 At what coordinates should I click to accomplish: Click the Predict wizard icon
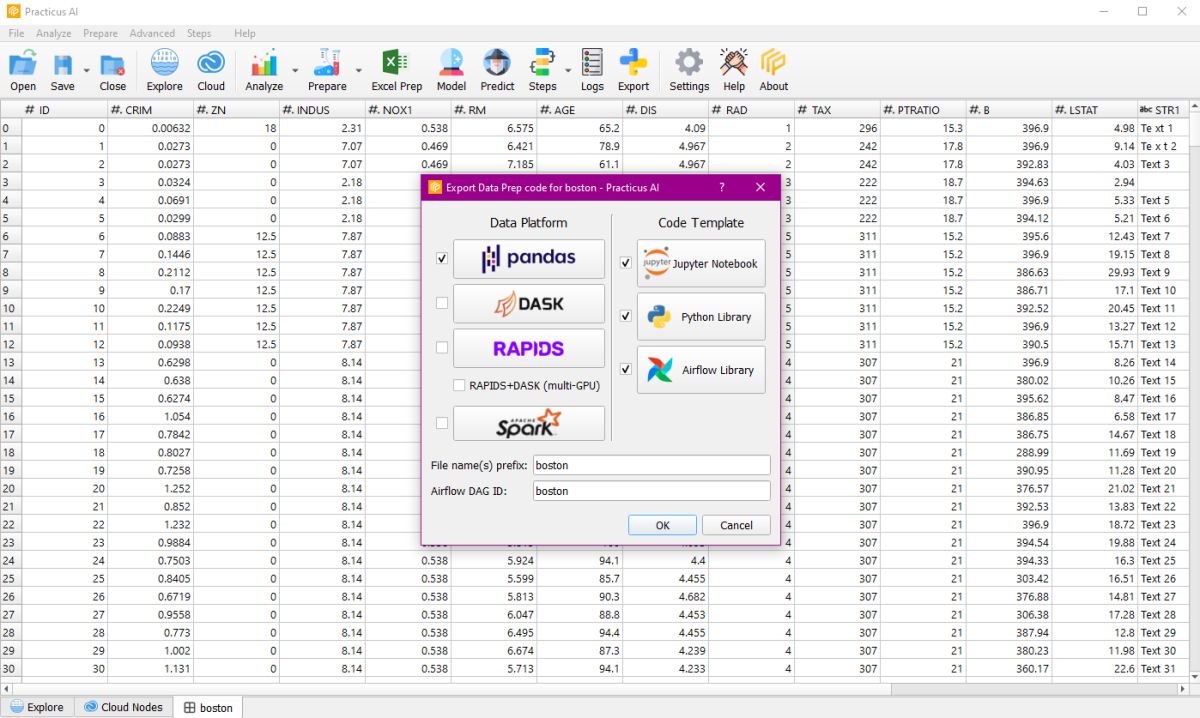pyautogui.click(x=497, y=70)
